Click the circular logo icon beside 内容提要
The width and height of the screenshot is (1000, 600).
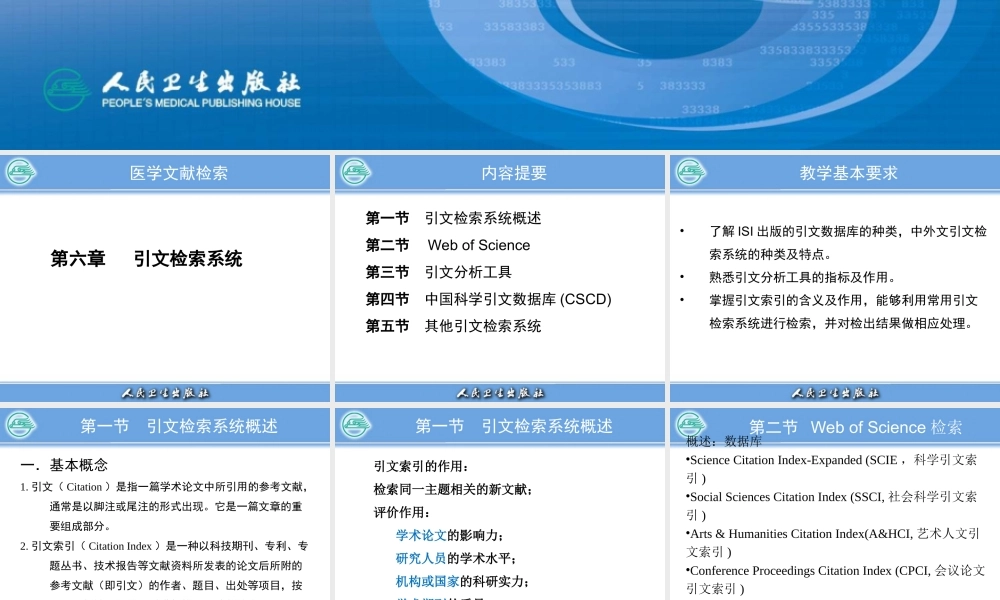[x=356, y=171]
